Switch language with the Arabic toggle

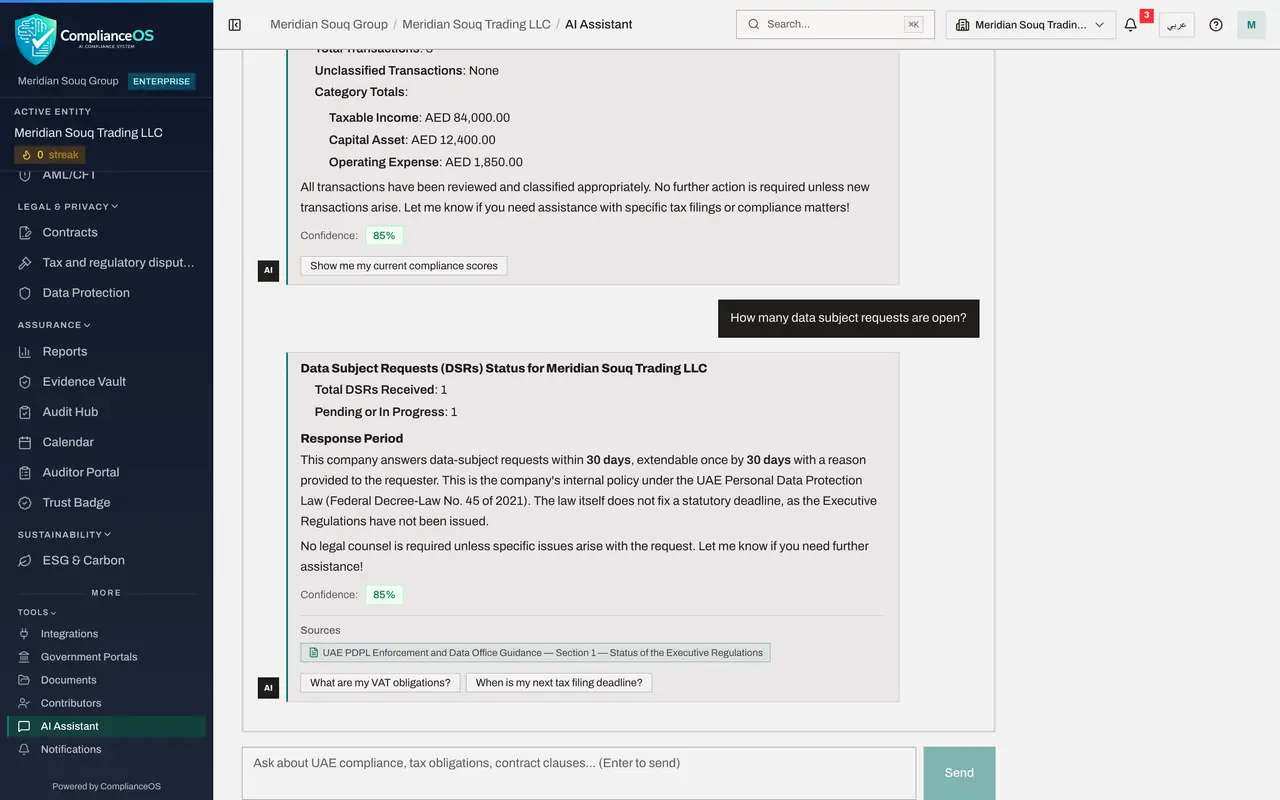1177,25
